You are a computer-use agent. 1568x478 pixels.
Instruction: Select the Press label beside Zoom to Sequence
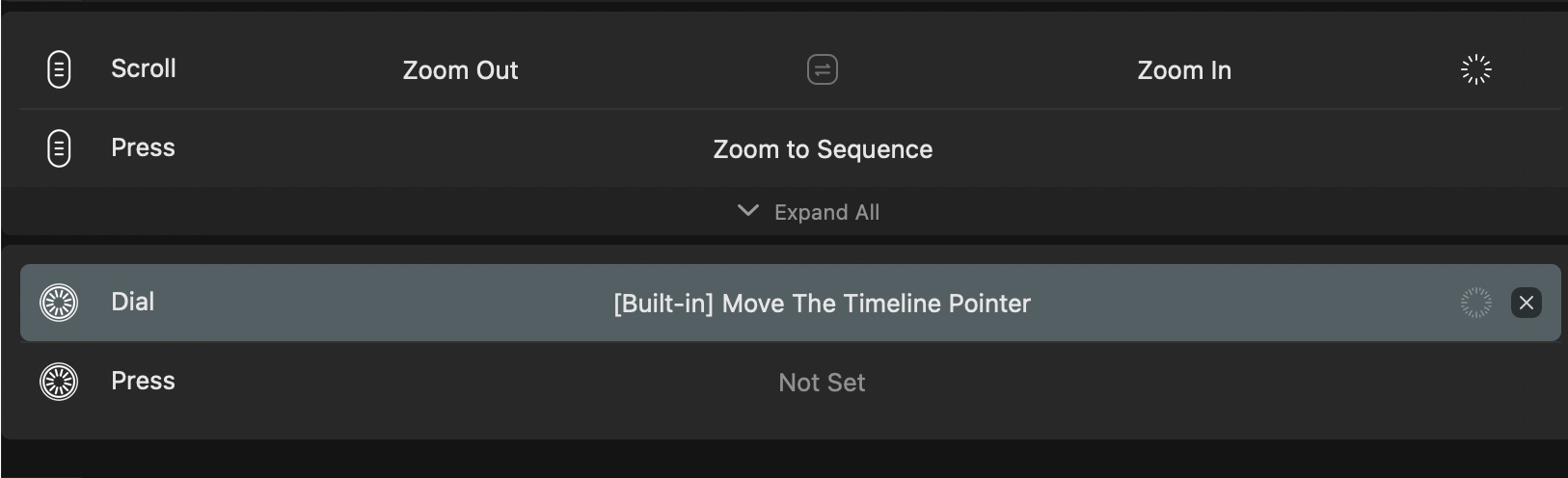(143, 147)
